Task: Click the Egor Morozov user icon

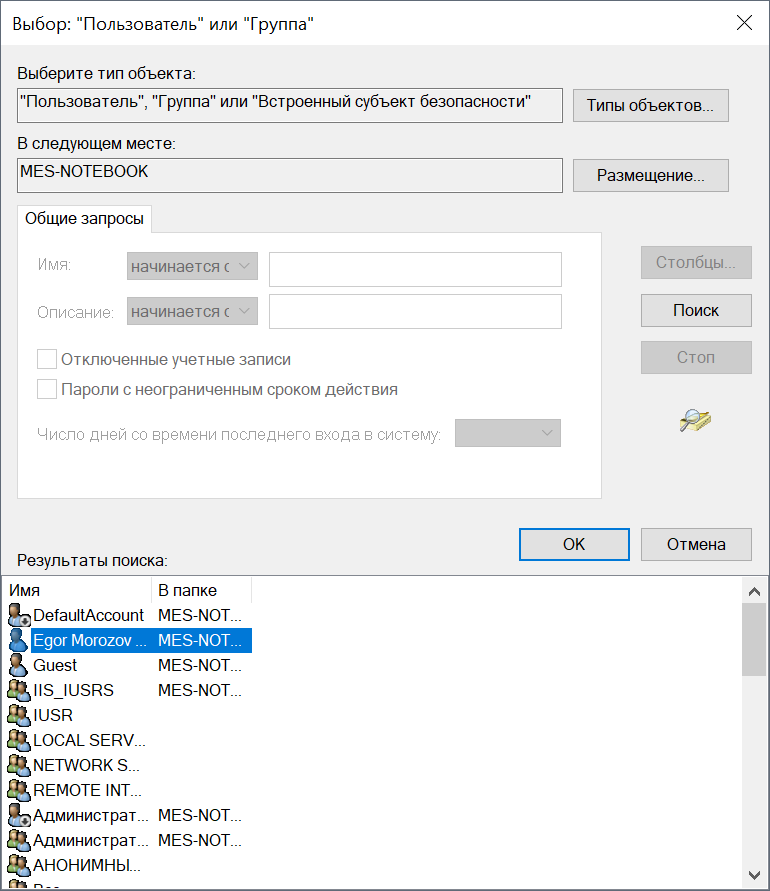Action: 19,640
